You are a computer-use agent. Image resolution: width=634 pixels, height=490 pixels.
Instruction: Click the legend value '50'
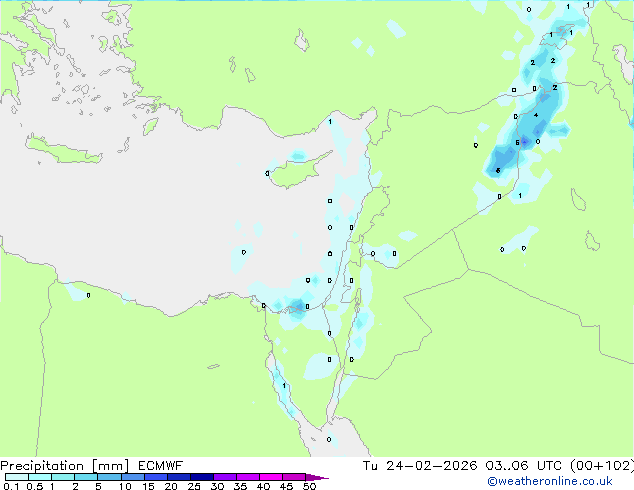(x=310, y=486)
